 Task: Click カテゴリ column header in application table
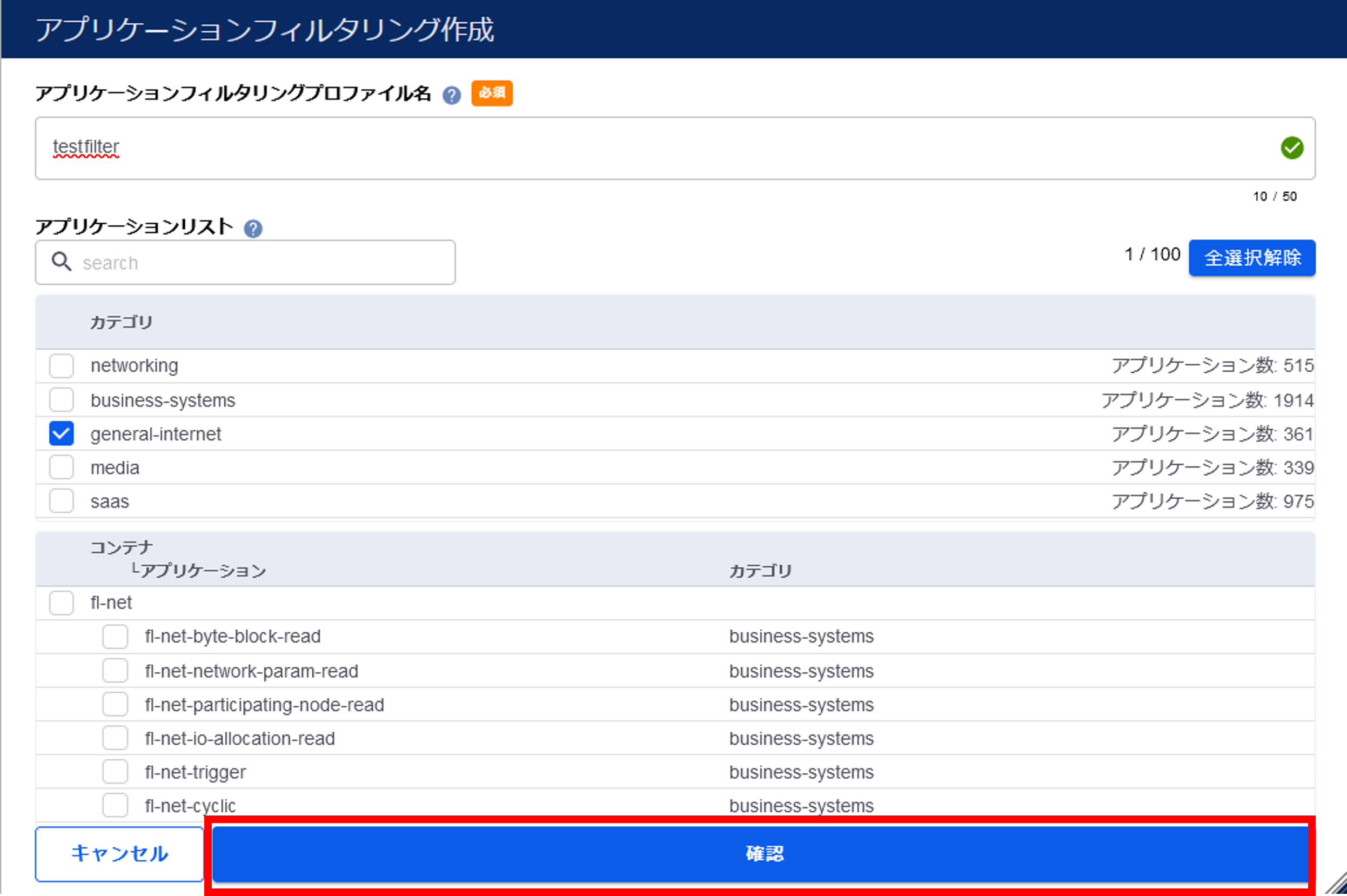pyautogui.click(x=760, y=571)
